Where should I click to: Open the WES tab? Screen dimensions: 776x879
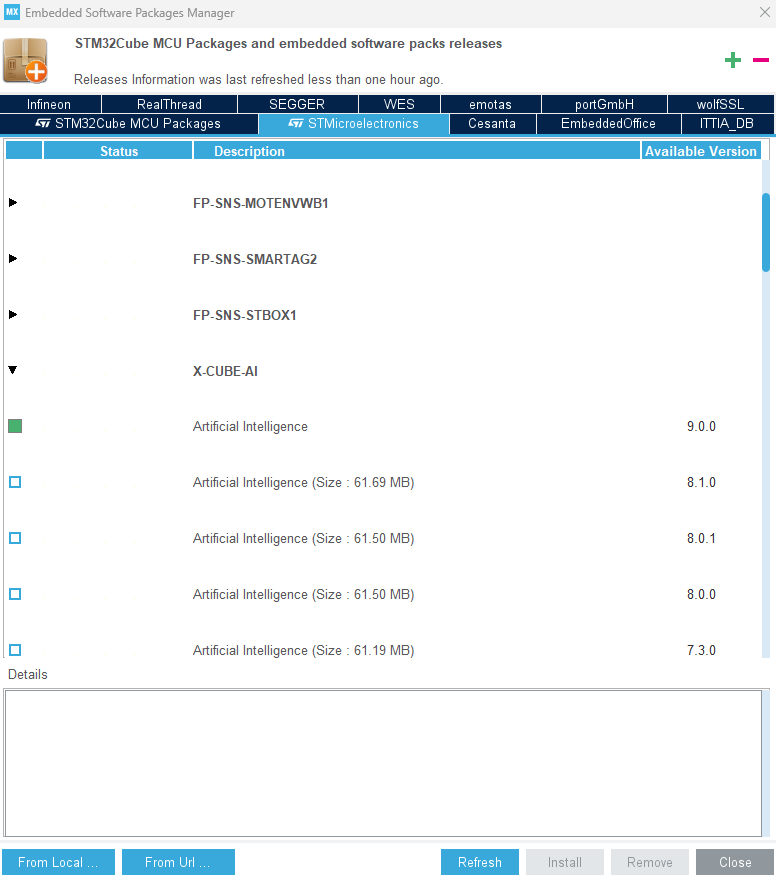399,104
